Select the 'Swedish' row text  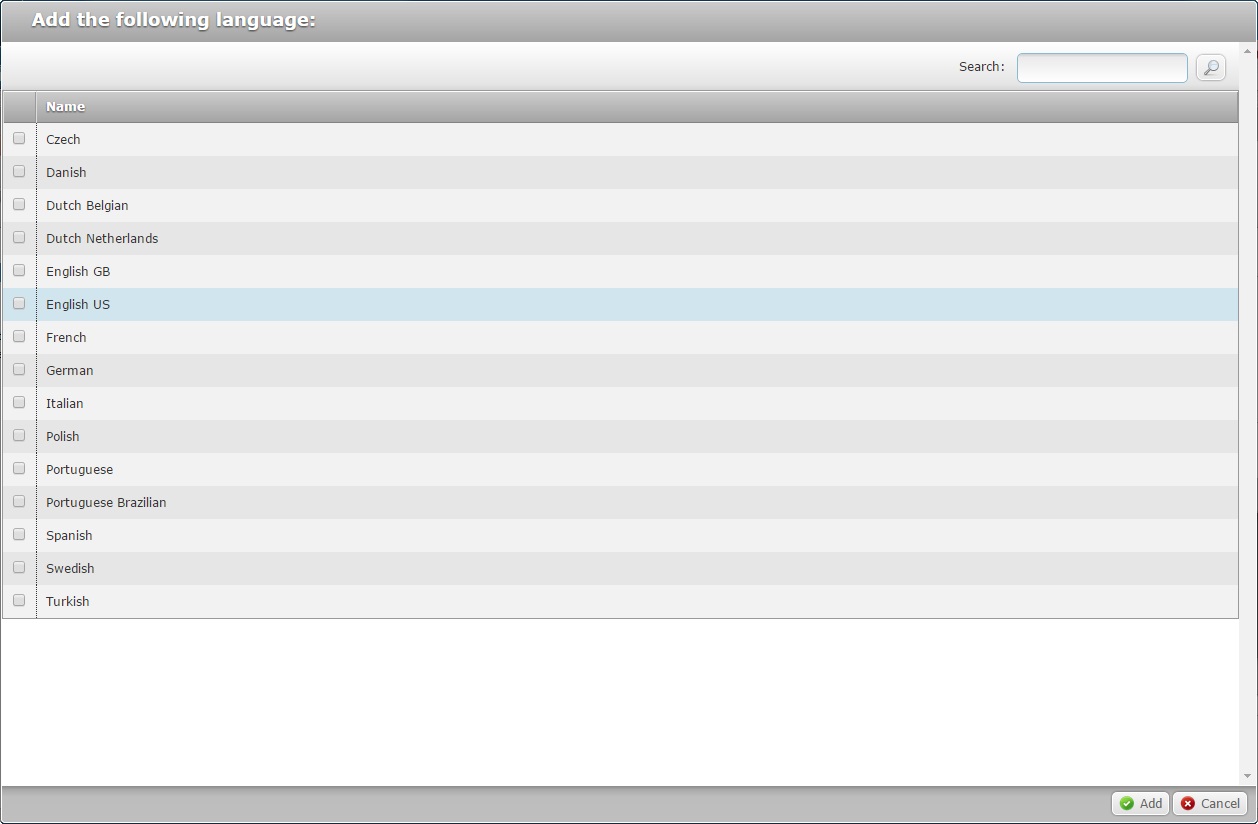click(x=70, y=569)
